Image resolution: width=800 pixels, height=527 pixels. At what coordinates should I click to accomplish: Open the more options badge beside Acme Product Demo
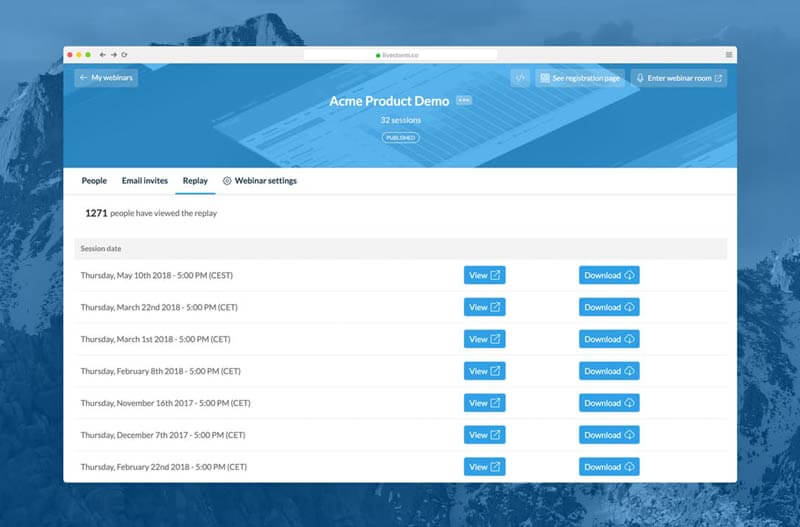[464, 101]
